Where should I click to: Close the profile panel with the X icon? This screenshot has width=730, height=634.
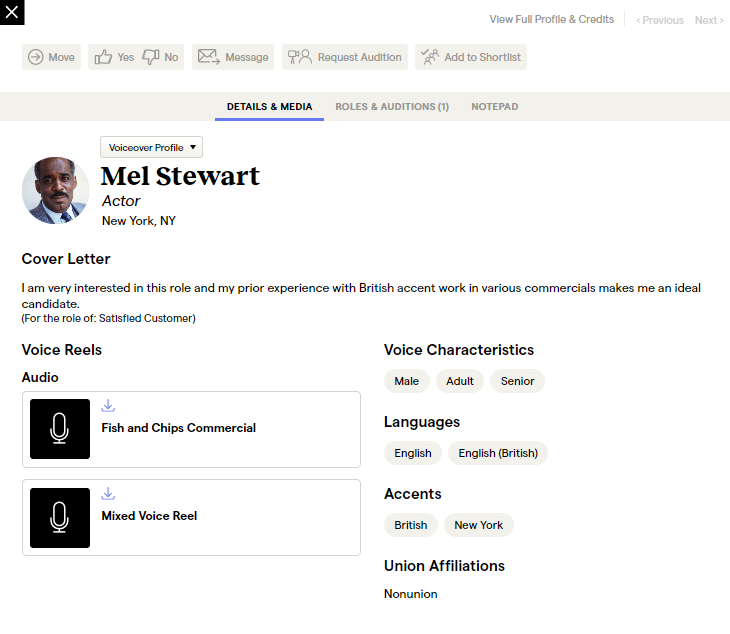click(12, 12)
